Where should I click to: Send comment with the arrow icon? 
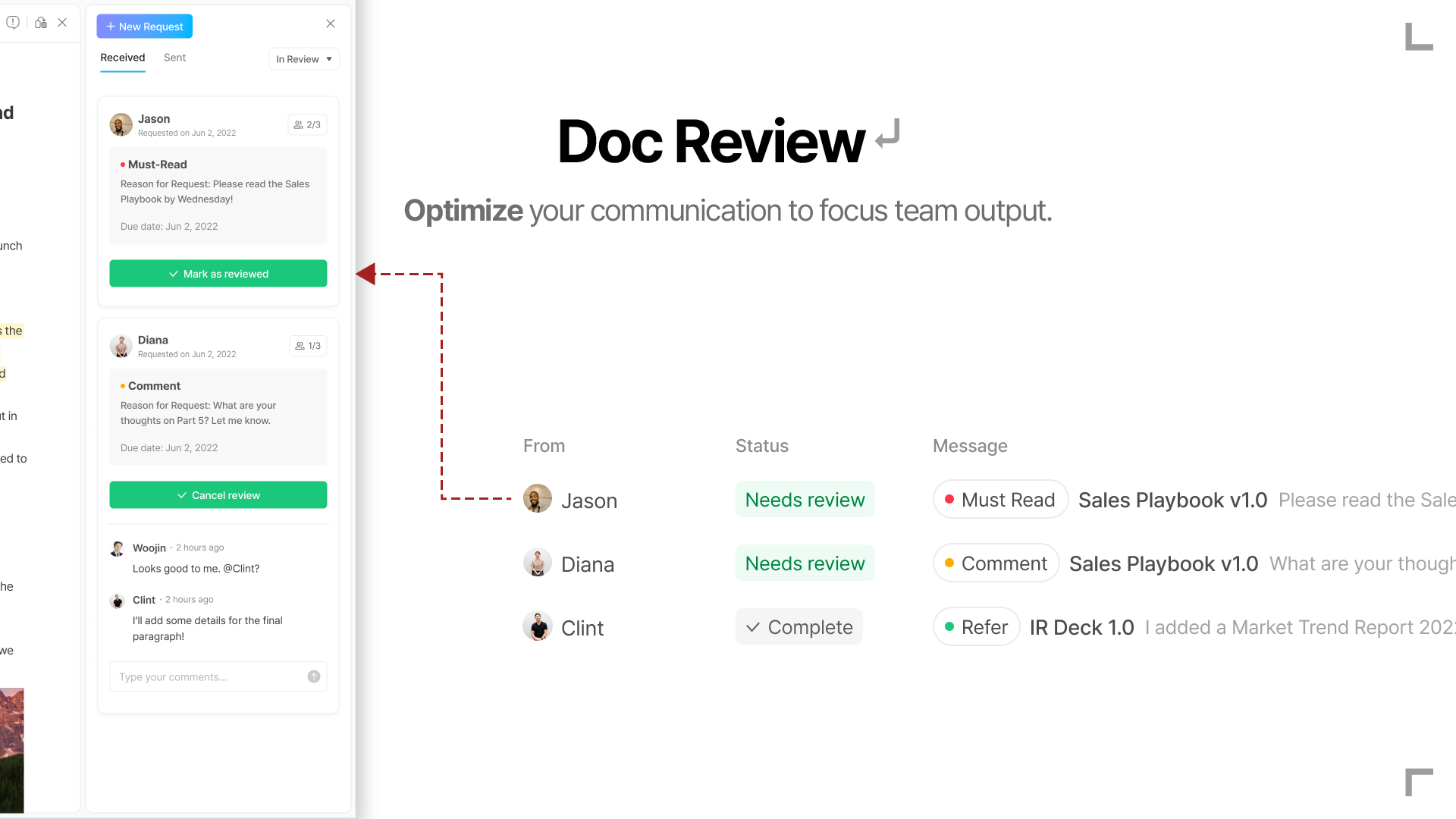click(x=313, y=676)
